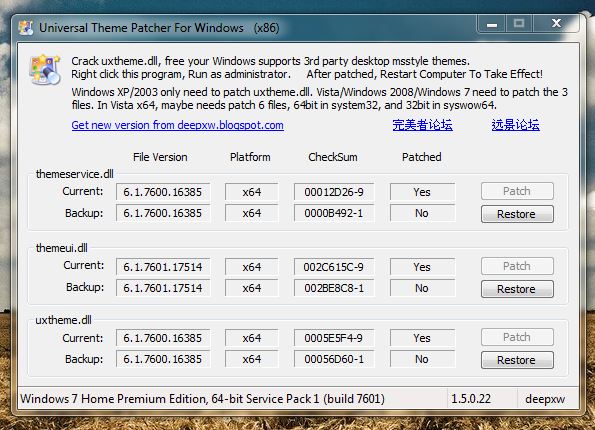Restore uxtheme.dll from backup

pos(517,360)
